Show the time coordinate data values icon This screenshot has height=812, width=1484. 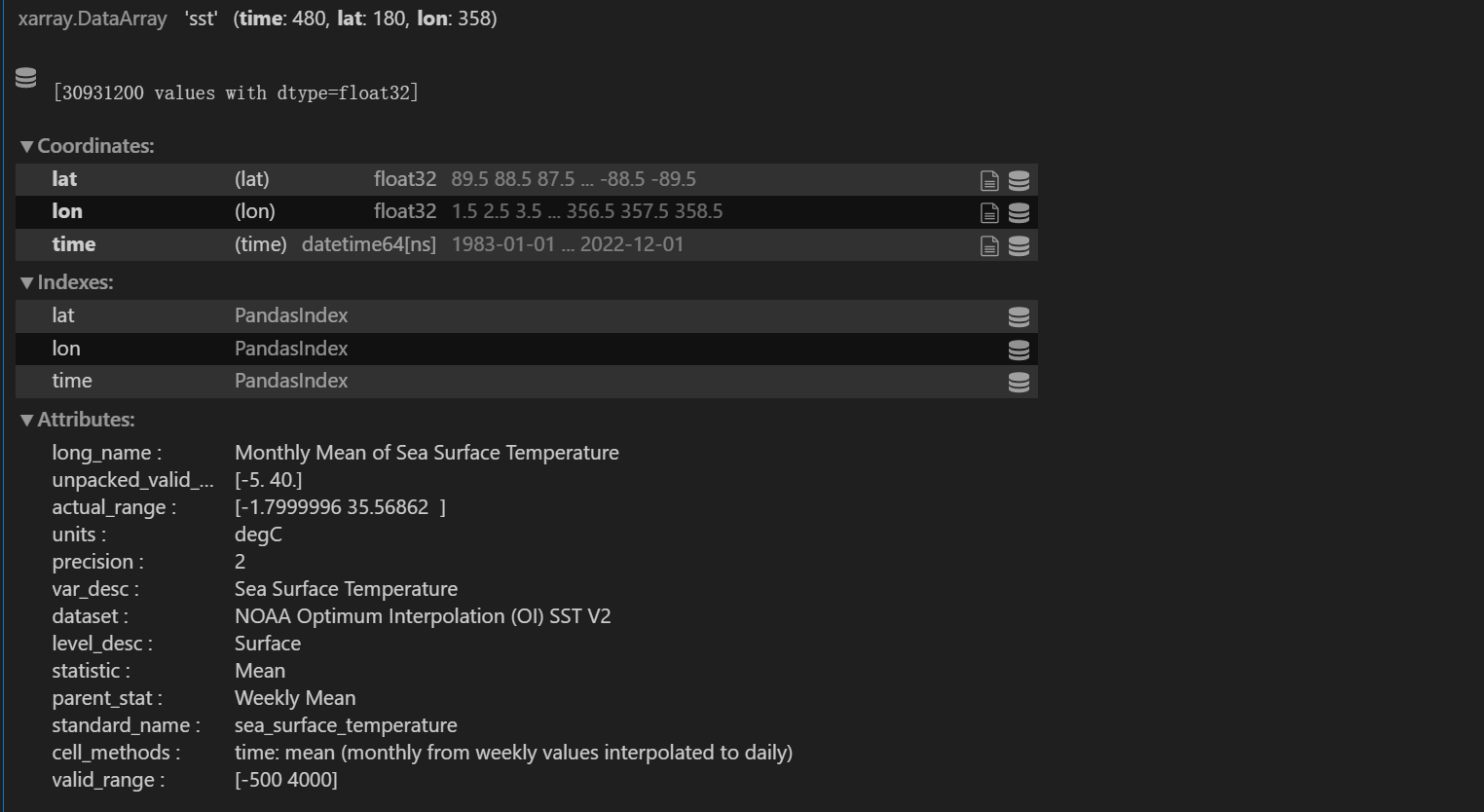(1019, 245)
